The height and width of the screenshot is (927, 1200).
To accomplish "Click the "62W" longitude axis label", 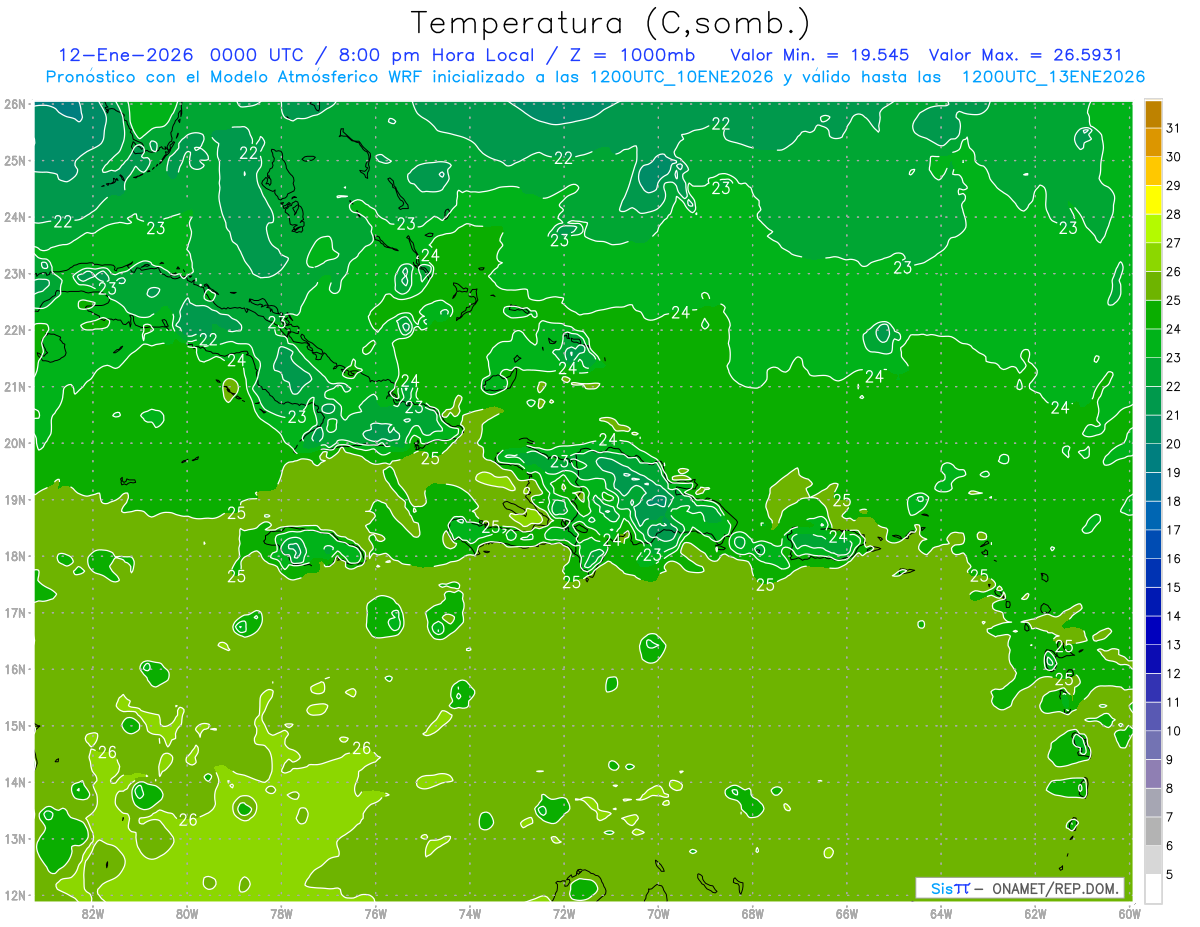I will (x=1035, y=913).
